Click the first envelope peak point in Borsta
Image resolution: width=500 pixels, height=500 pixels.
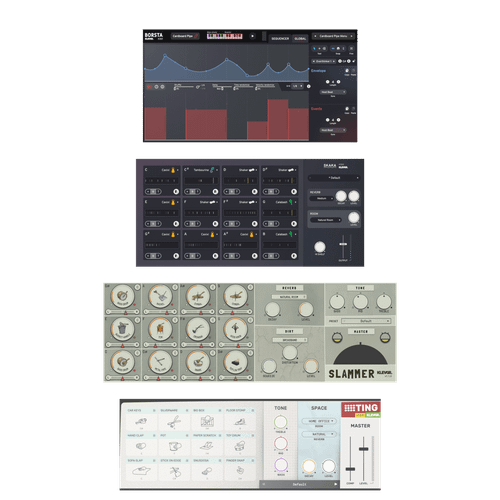click(x=165, y=55)
